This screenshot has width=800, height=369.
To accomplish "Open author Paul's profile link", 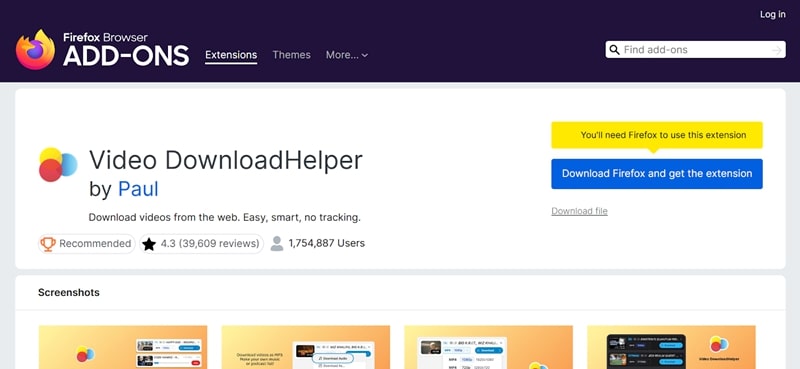I will pyautogui.click(x=138, y=189).
